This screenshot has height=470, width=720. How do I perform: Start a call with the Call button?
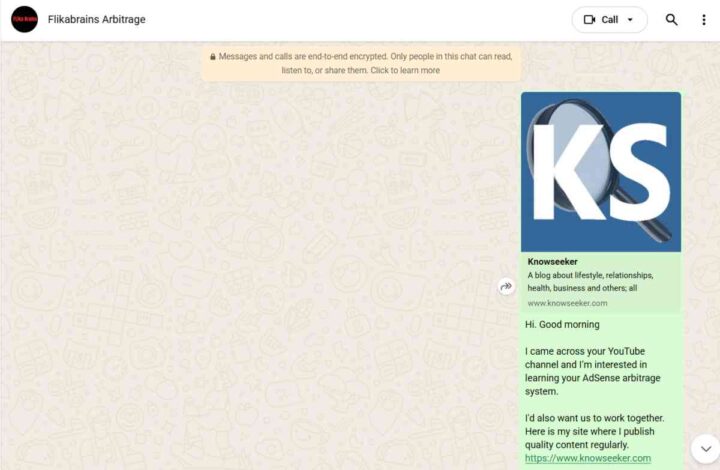tap(609, 20)
